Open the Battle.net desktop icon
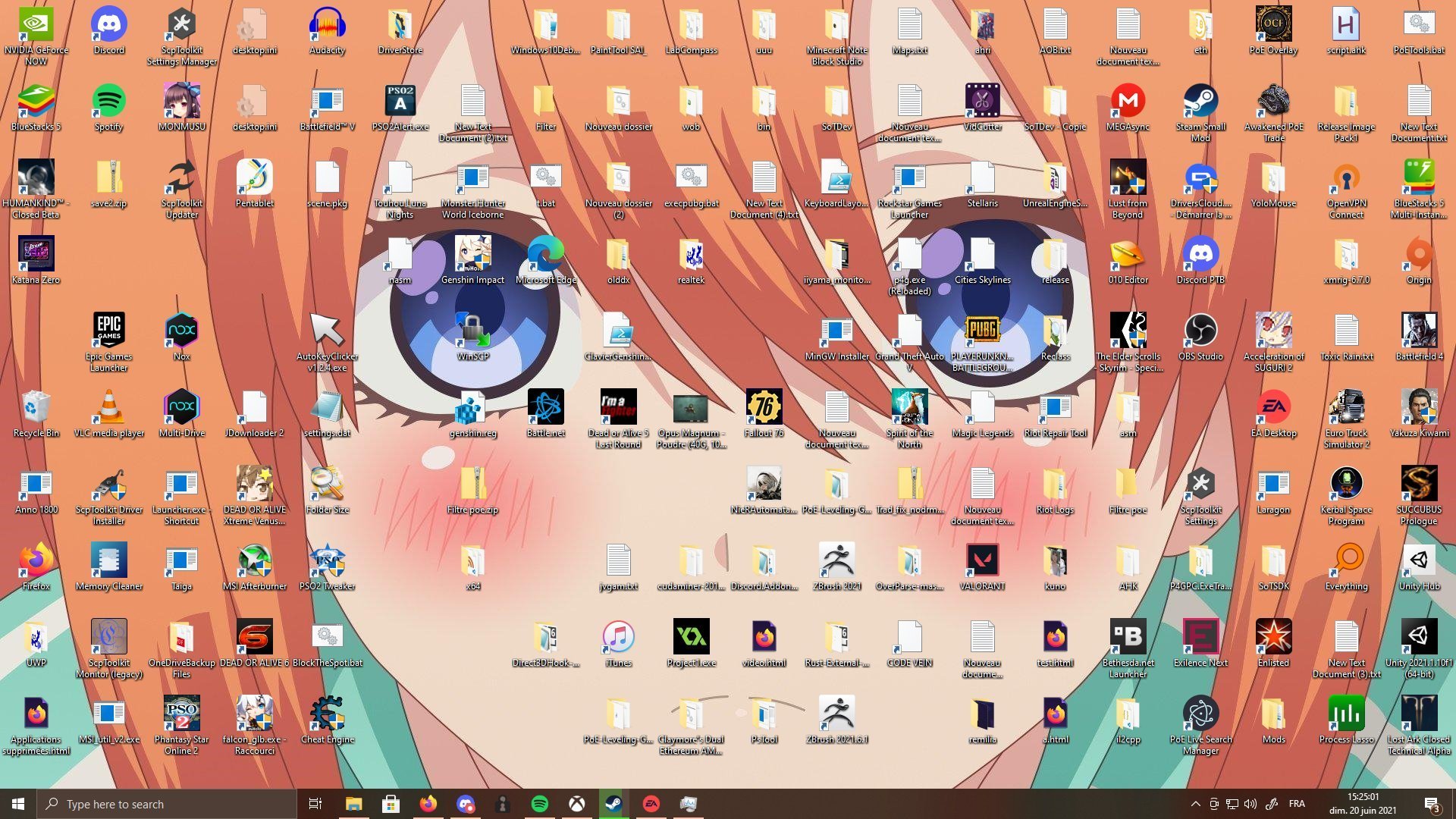1456x819 pixels. click(546, 415)
